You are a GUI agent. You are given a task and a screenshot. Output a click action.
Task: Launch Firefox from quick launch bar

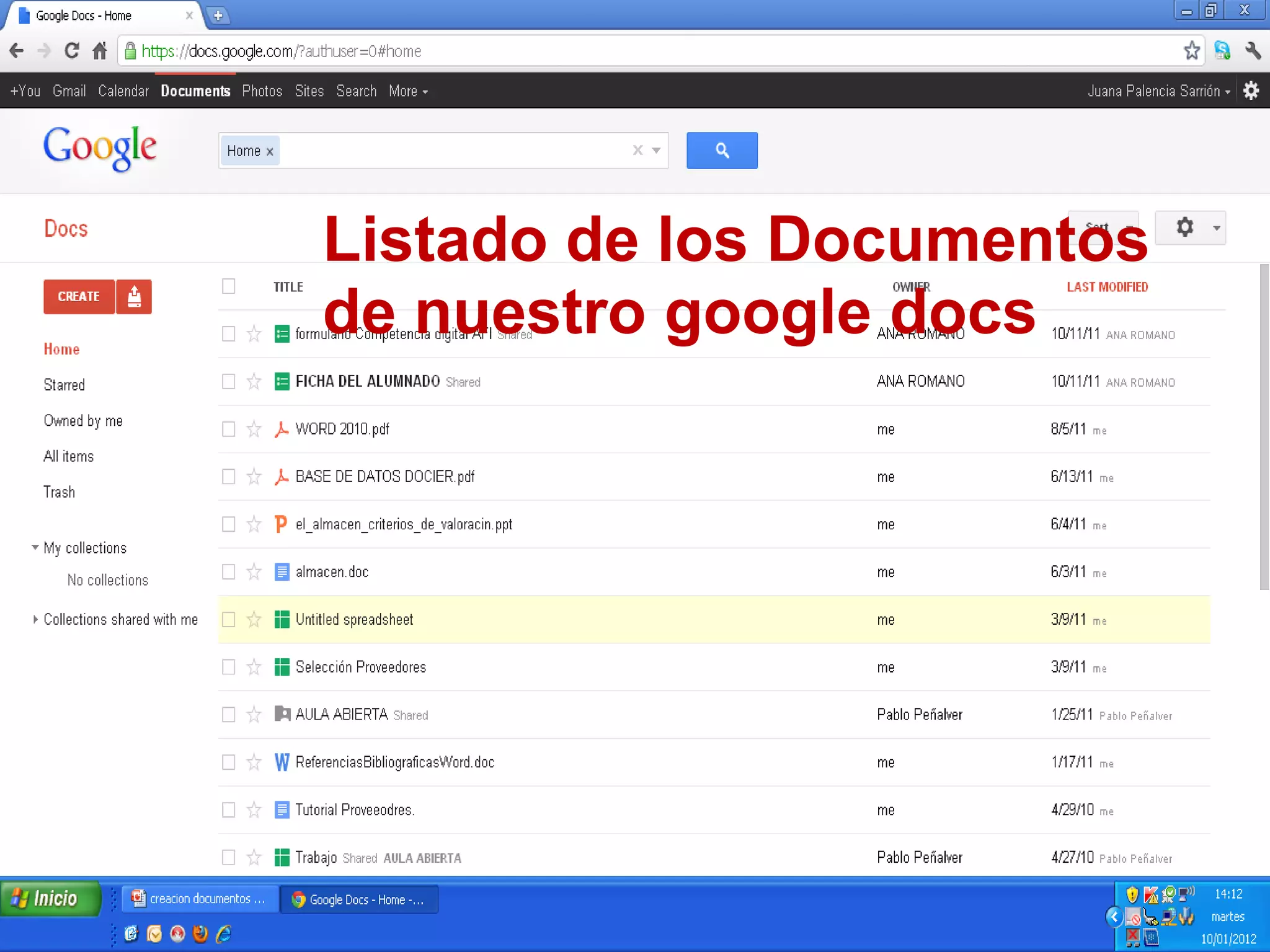200,933
